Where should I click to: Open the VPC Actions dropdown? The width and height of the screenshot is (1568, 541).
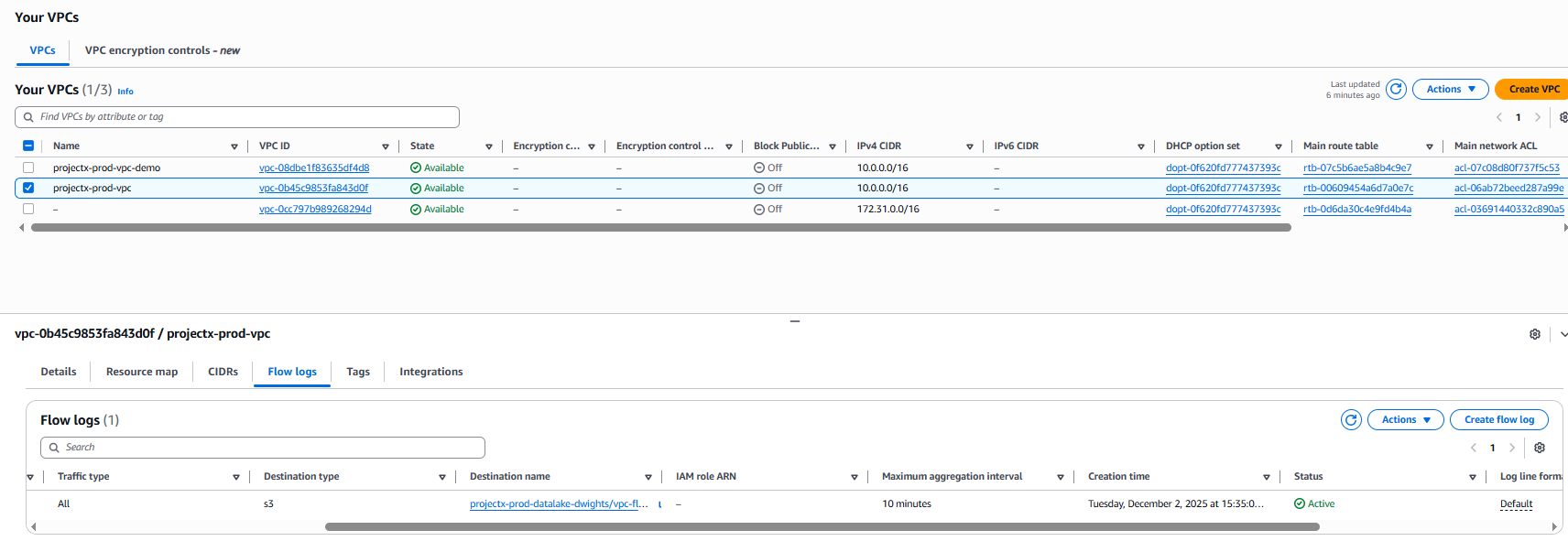(x=1451, y=89)
